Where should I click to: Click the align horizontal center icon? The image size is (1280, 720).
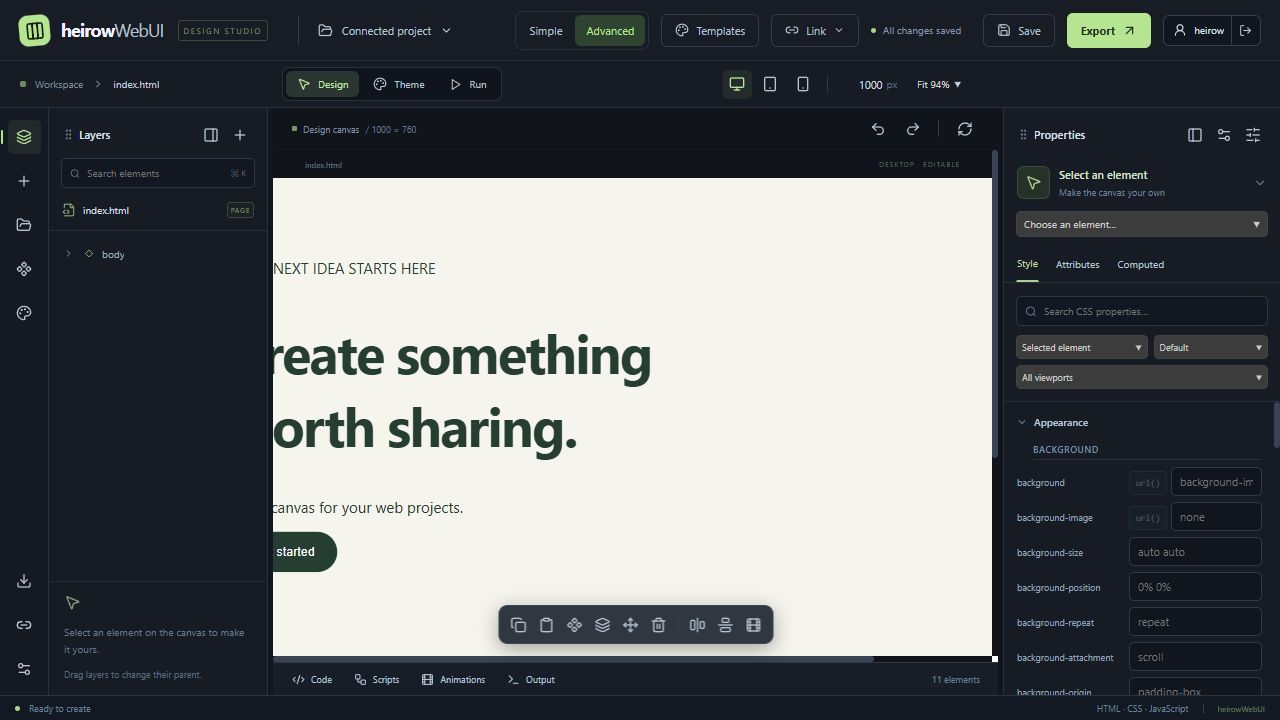[697, 625]
